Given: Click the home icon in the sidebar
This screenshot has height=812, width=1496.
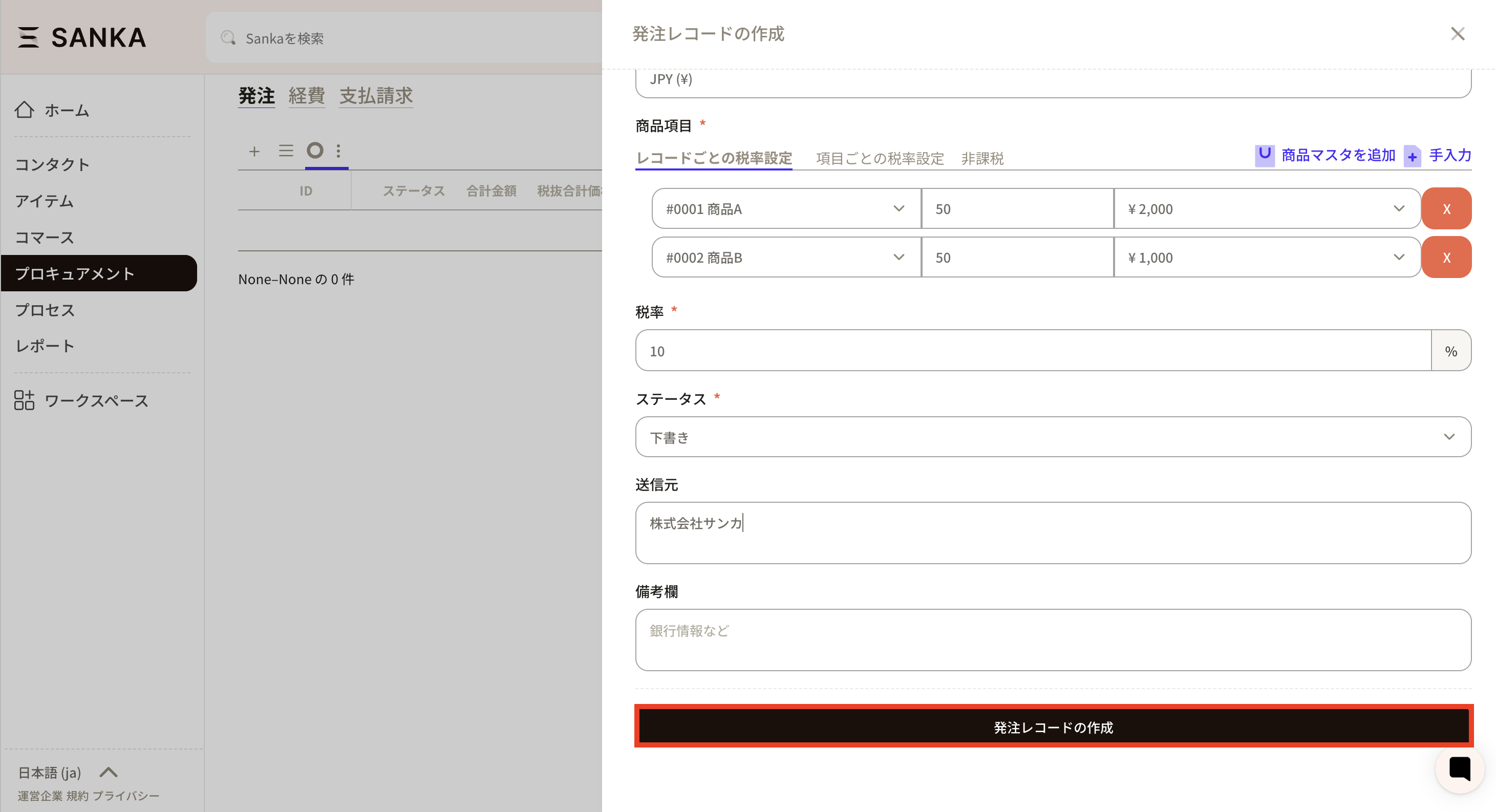Looking at the screenshot, I should tap(25, 110).
